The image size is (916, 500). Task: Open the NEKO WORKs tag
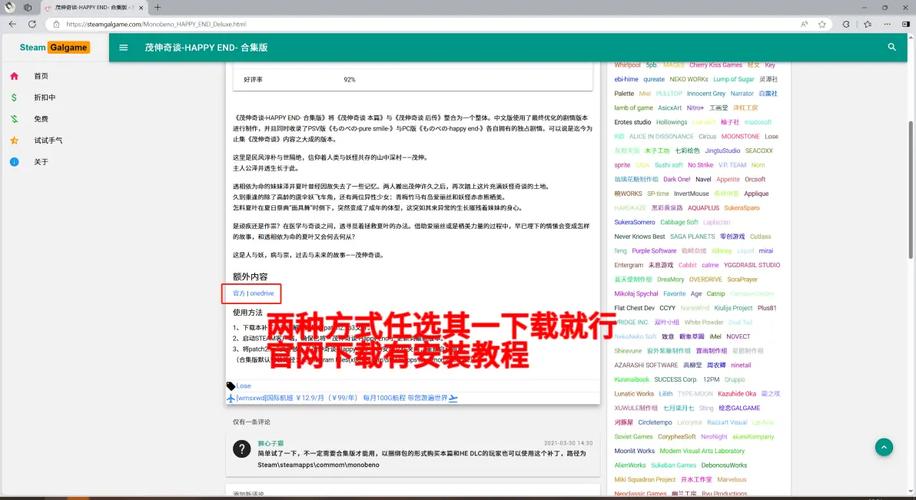689,79
